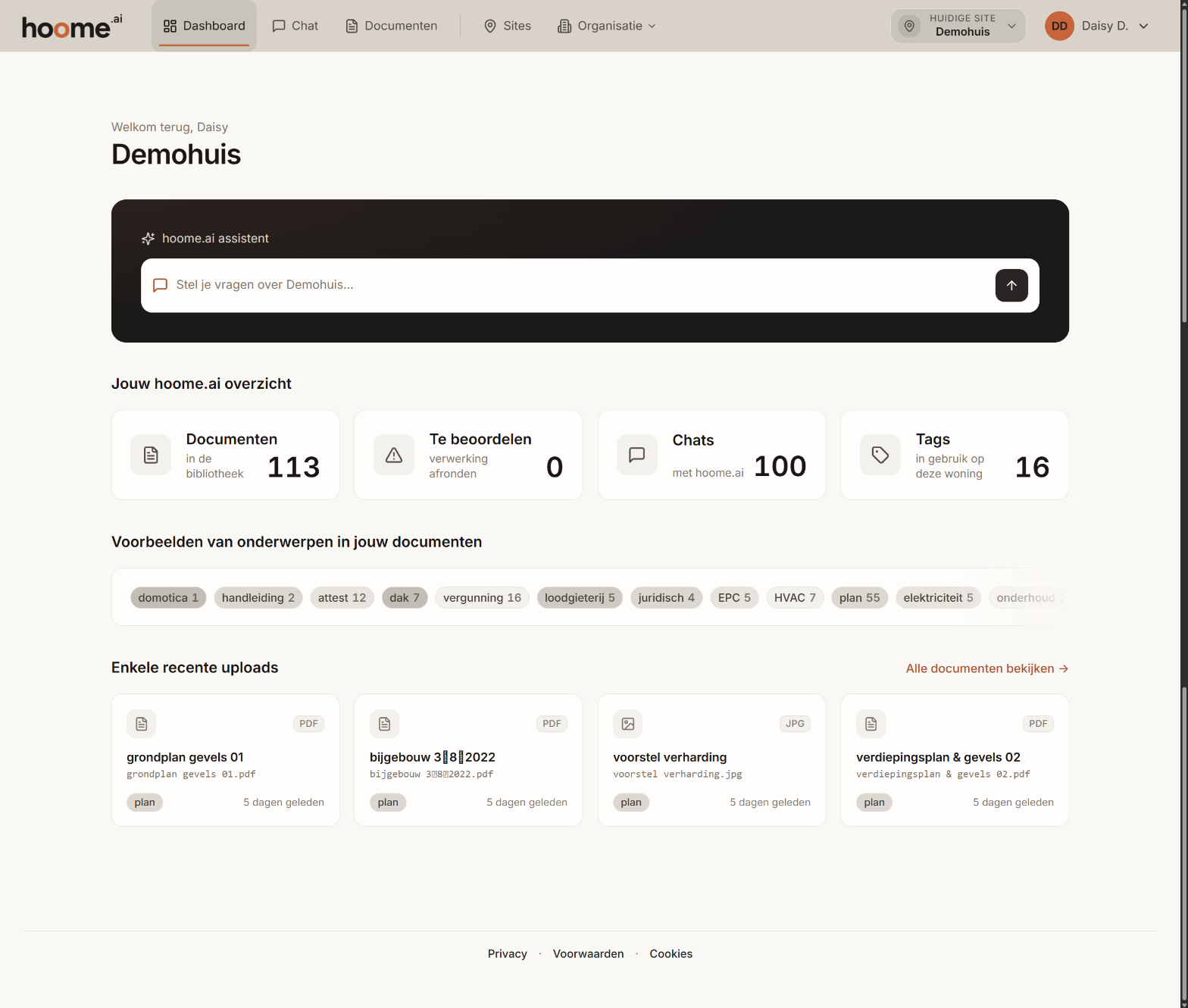Expand the Daisy D. account menu chevron
Screen dimensions: 1188x1008
(x=1143, y=26)
